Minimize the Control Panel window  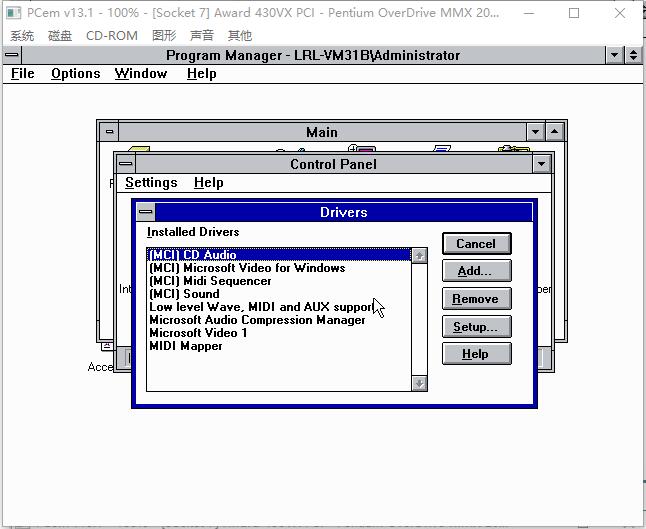[x=541, y=164]
